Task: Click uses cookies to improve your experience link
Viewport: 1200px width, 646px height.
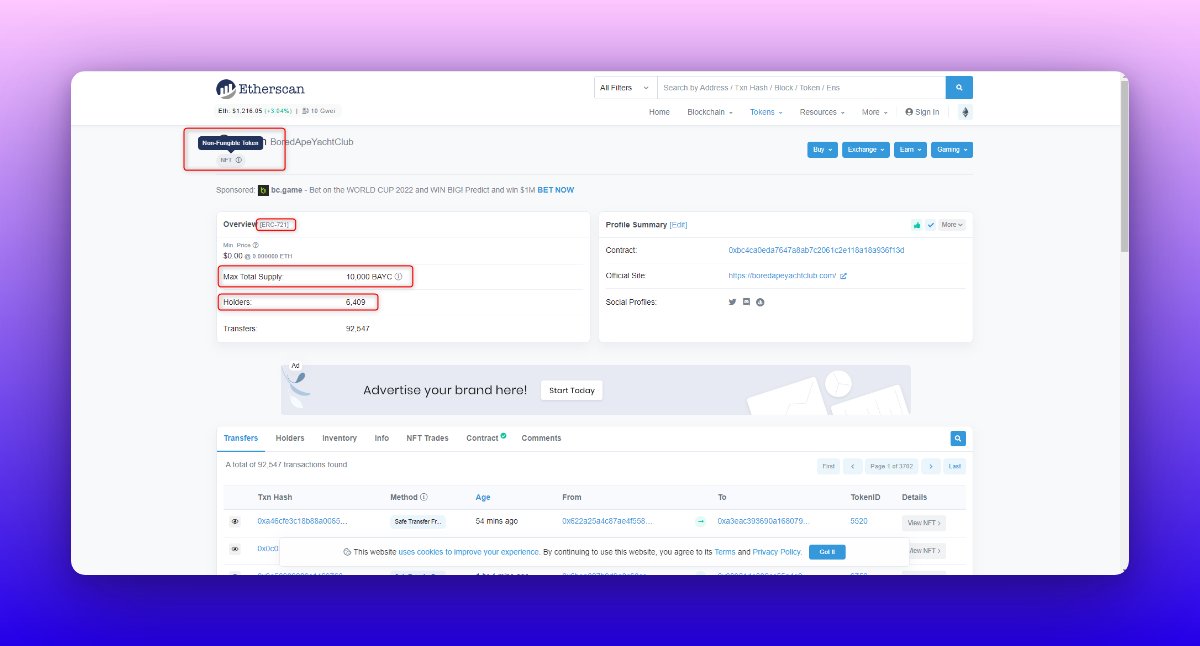Action: (469, 552)
